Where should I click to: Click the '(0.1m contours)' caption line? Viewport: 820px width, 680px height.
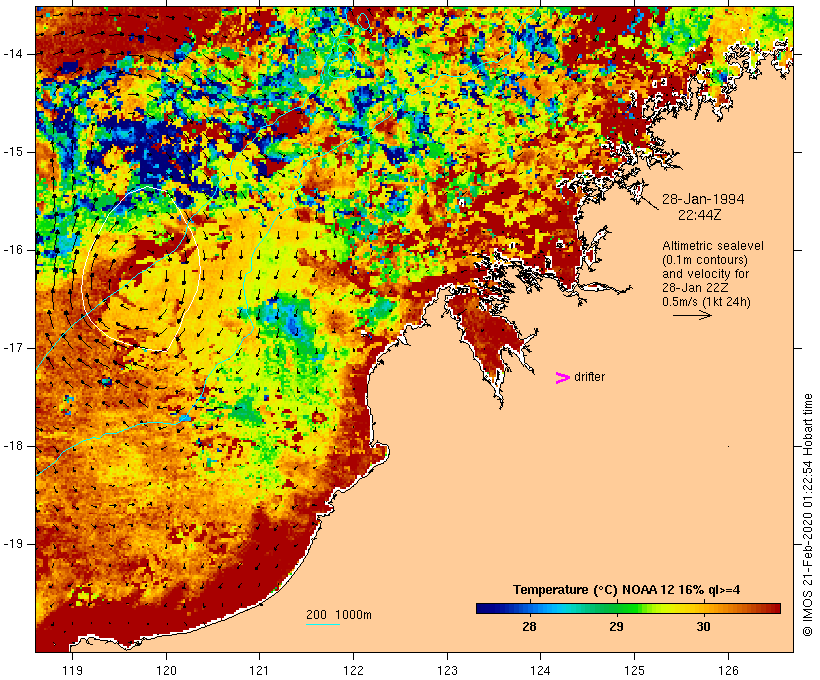click(704, 260)
